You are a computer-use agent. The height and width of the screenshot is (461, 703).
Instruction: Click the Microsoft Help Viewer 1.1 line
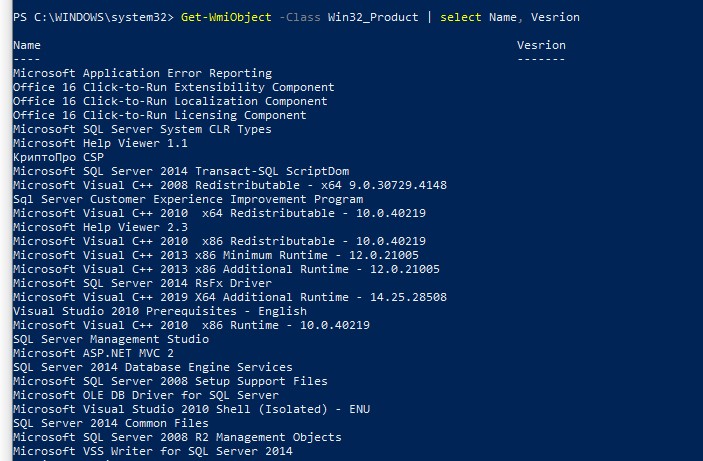point(100,144)
